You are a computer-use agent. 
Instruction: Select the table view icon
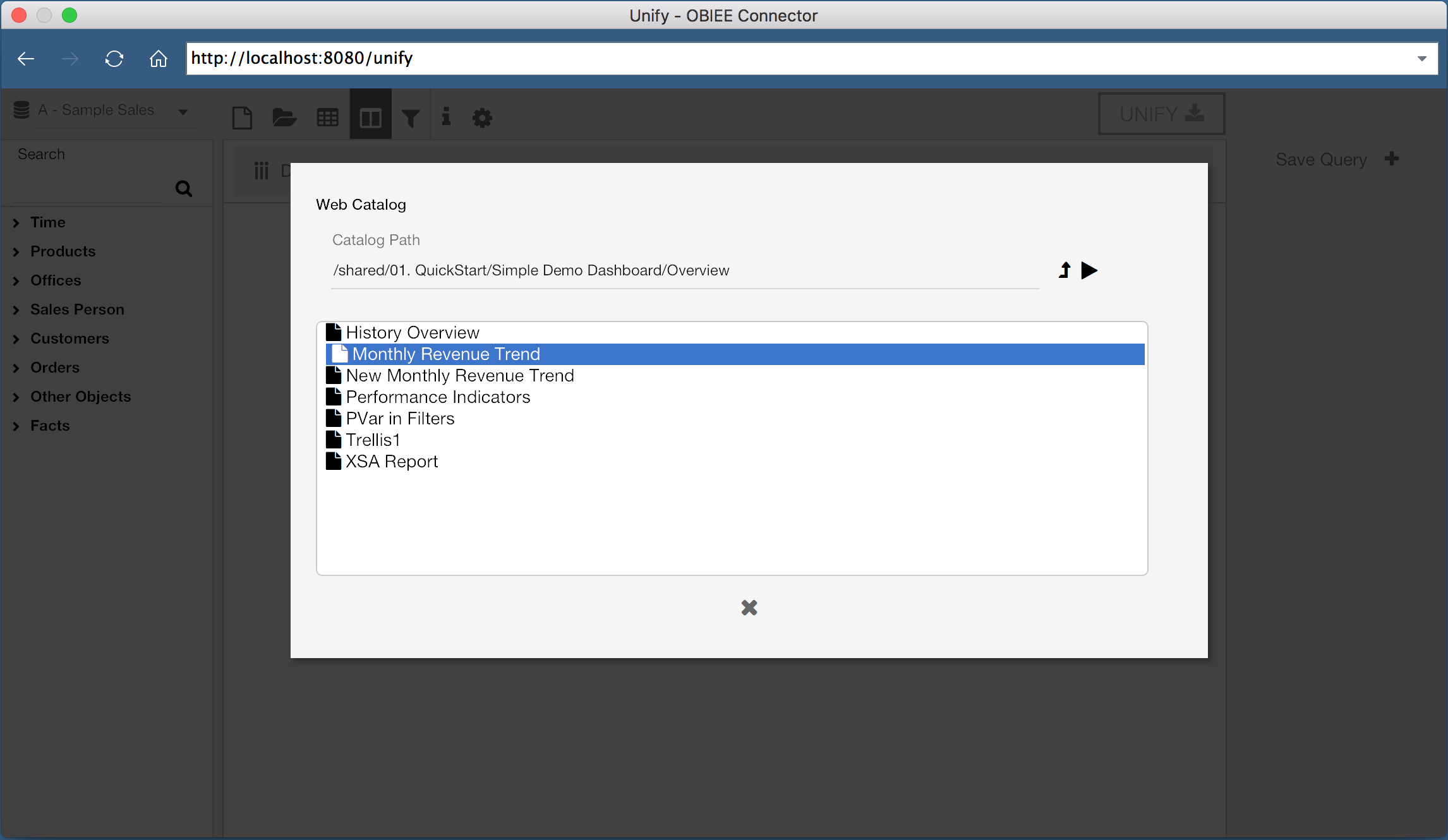[x=327, y=117]
